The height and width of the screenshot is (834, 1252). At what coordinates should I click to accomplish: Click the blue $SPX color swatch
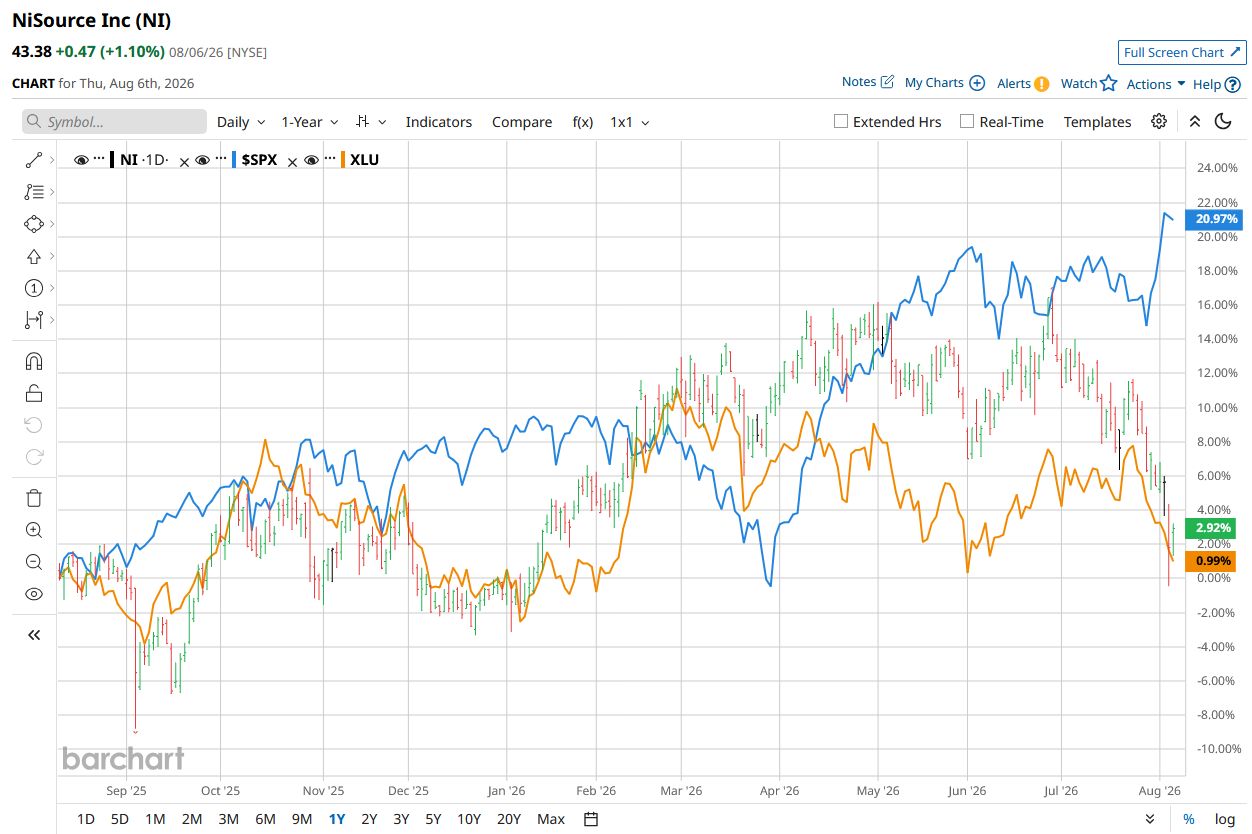tap(233, 159)
